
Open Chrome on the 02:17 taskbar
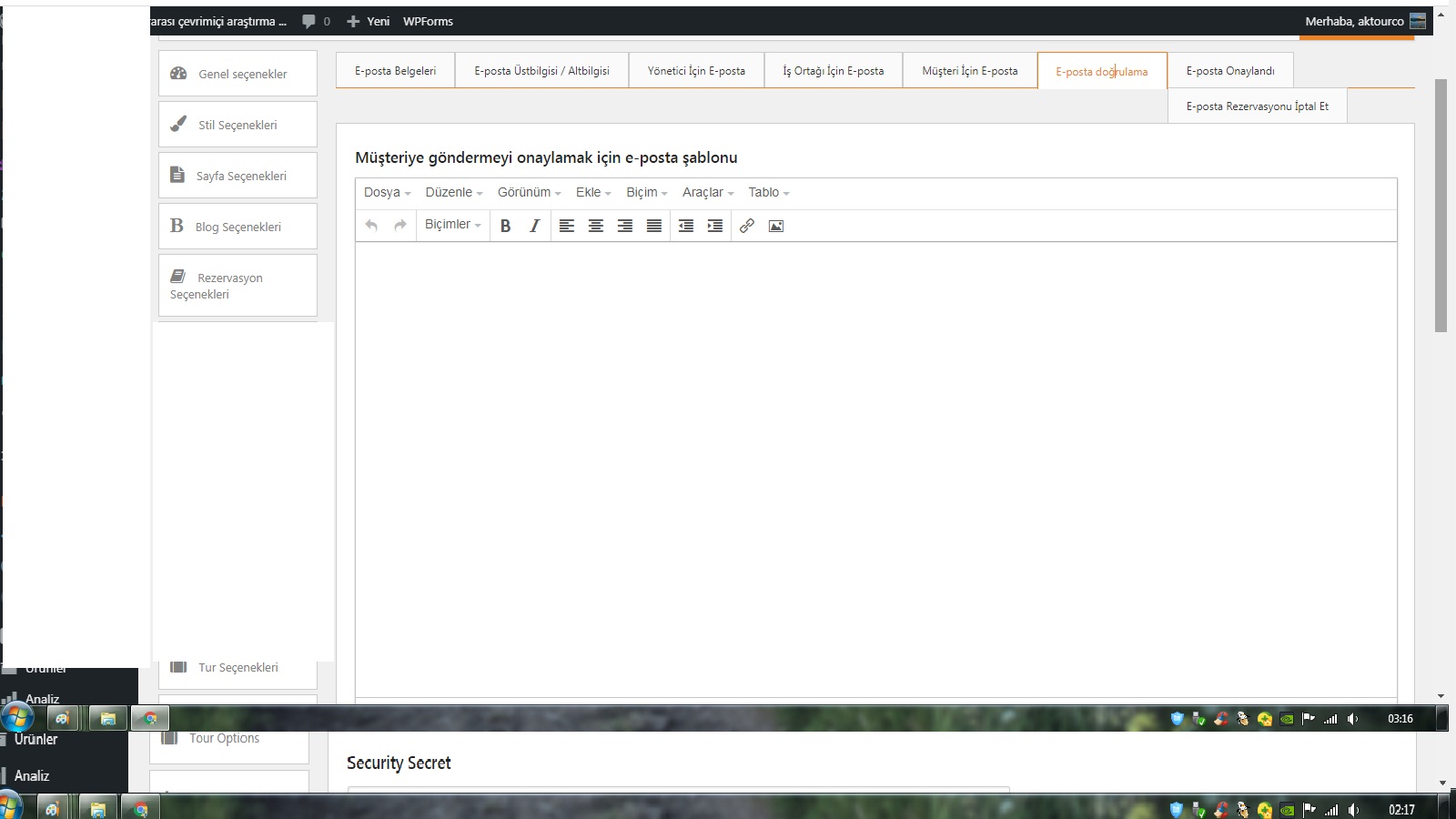[x=141, y=809]
